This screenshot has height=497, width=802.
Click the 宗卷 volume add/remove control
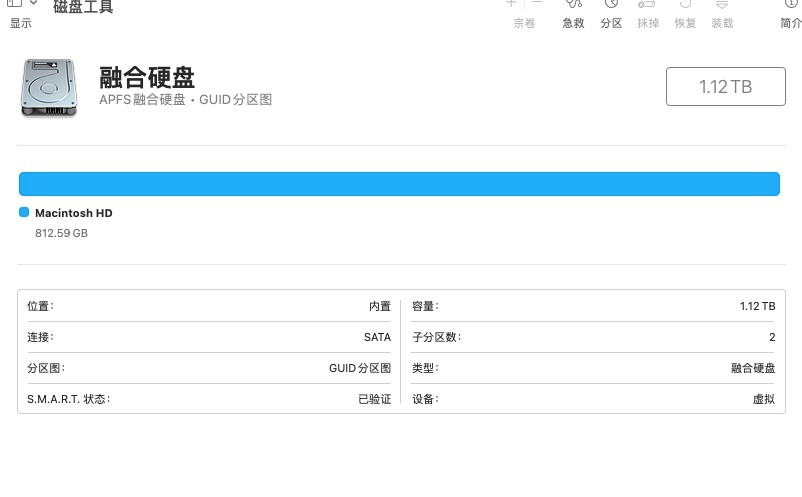click(524, 14)
